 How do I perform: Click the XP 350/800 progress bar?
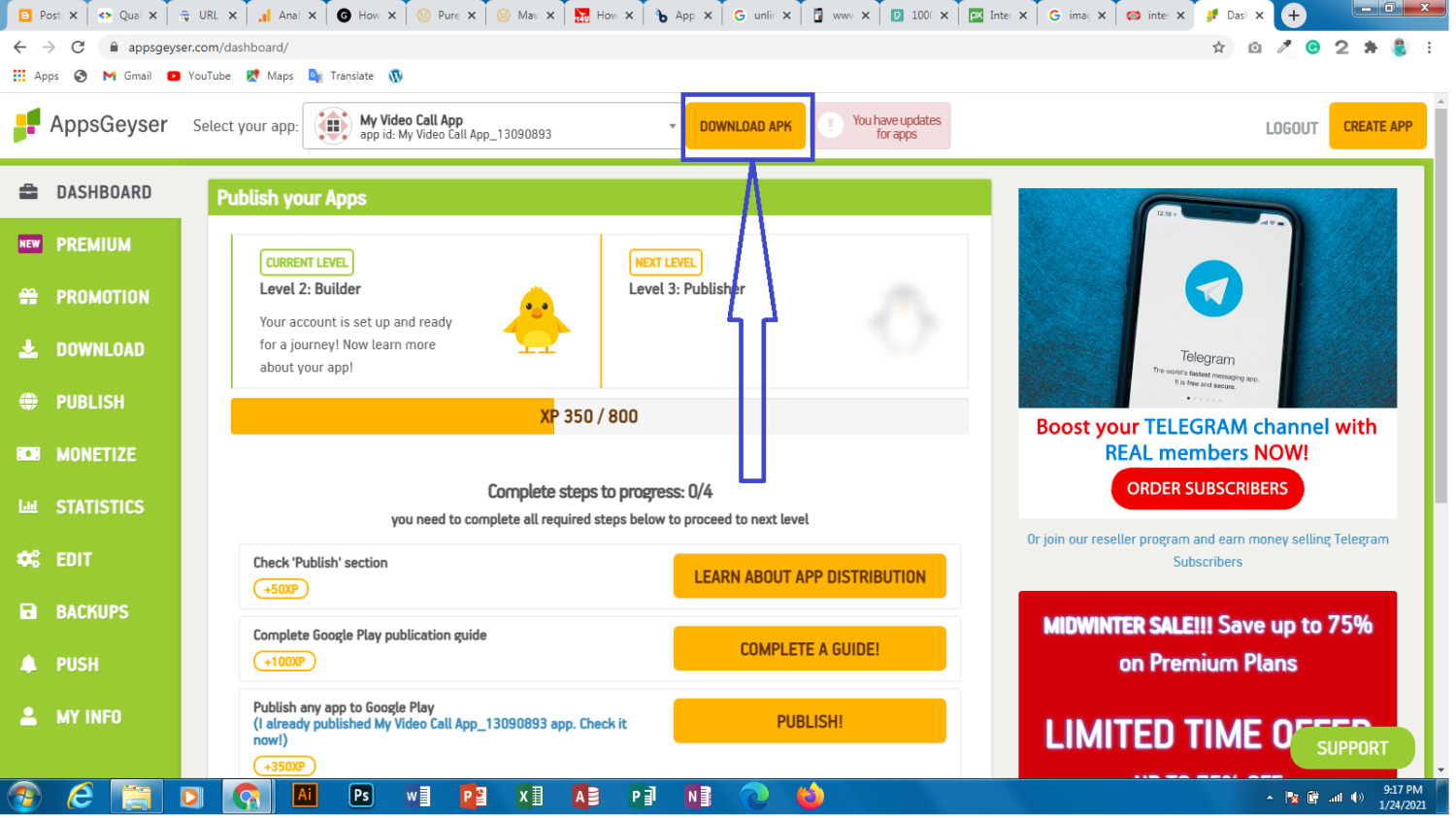coord(598,416)
